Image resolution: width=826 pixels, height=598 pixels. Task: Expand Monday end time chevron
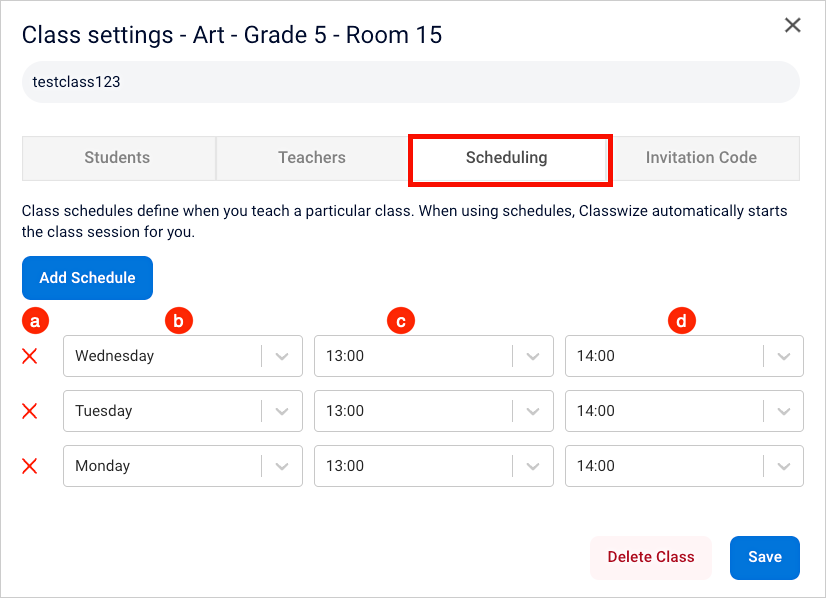click(784, 466)
